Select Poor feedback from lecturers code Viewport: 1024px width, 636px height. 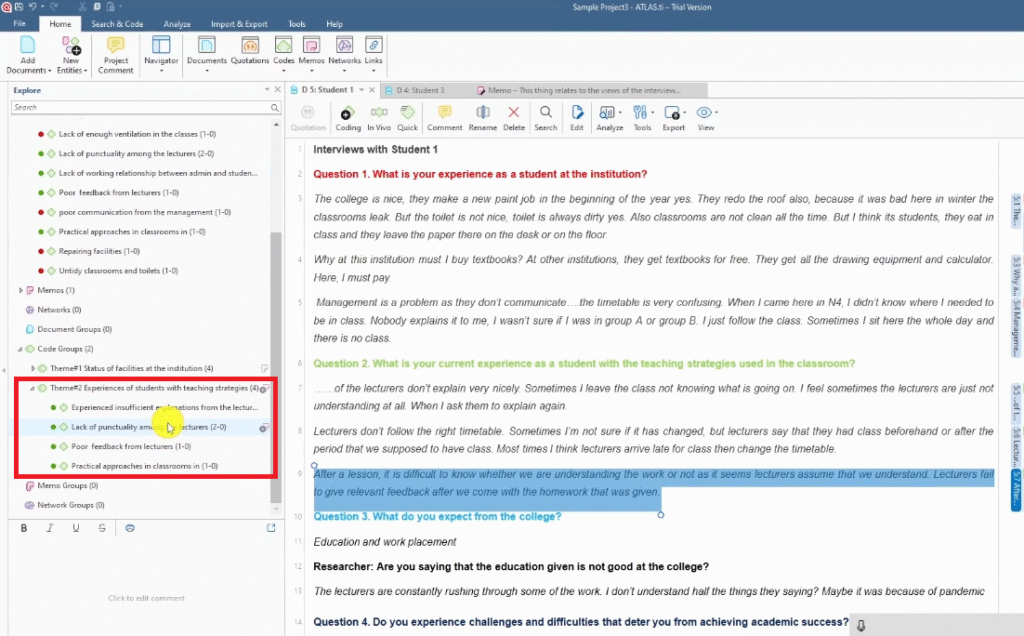125,446
